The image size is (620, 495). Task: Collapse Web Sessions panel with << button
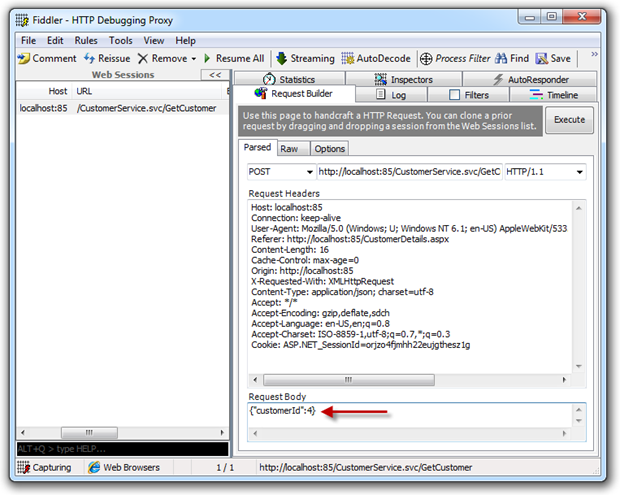pyautogui.click(x=215, y=75)
